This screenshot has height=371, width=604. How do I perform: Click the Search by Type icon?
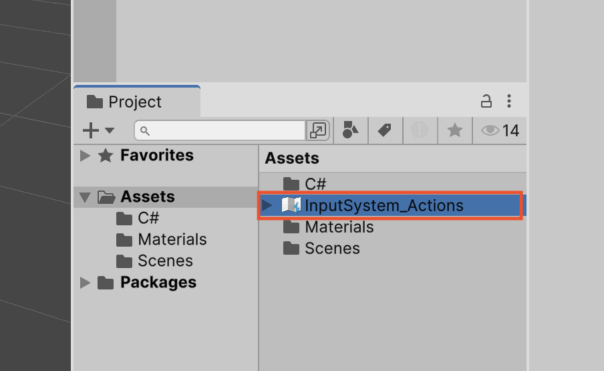tap(350, 130)
